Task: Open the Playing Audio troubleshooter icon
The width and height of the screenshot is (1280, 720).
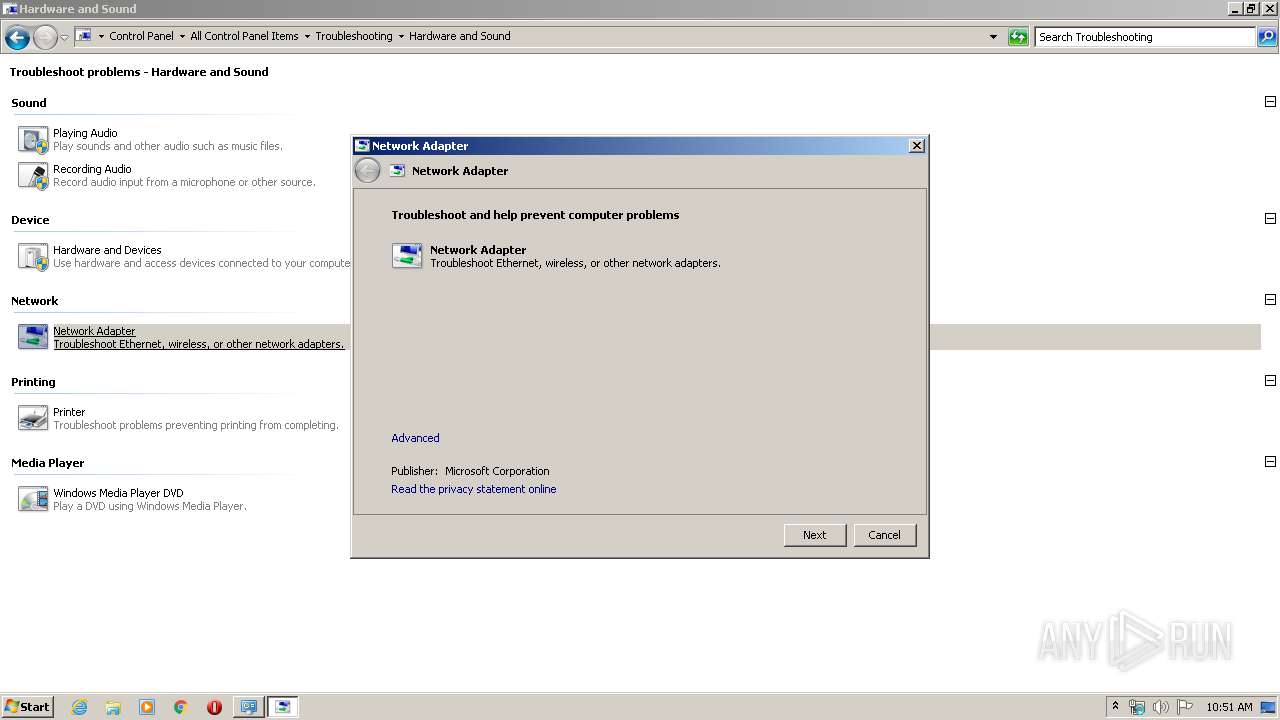Action: click(33, 139)
